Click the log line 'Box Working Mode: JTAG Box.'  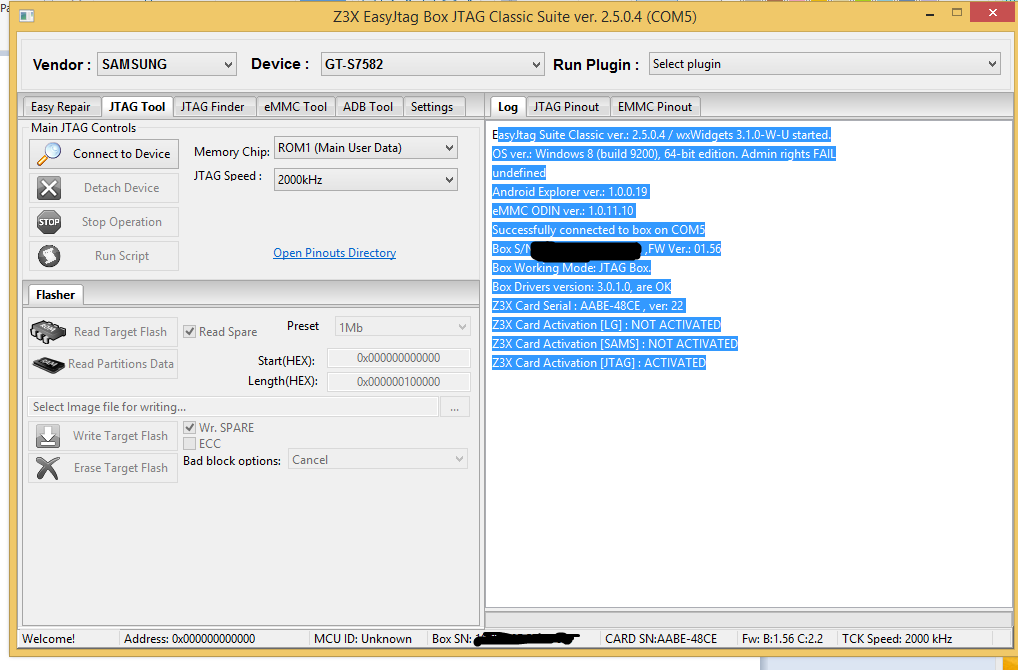pos(571,267)
